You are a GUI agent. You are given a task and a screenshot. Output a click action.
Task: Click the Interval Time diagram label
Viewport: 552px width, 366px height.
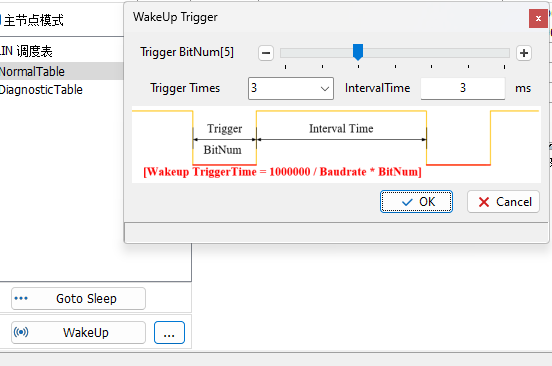click(341, 128)
